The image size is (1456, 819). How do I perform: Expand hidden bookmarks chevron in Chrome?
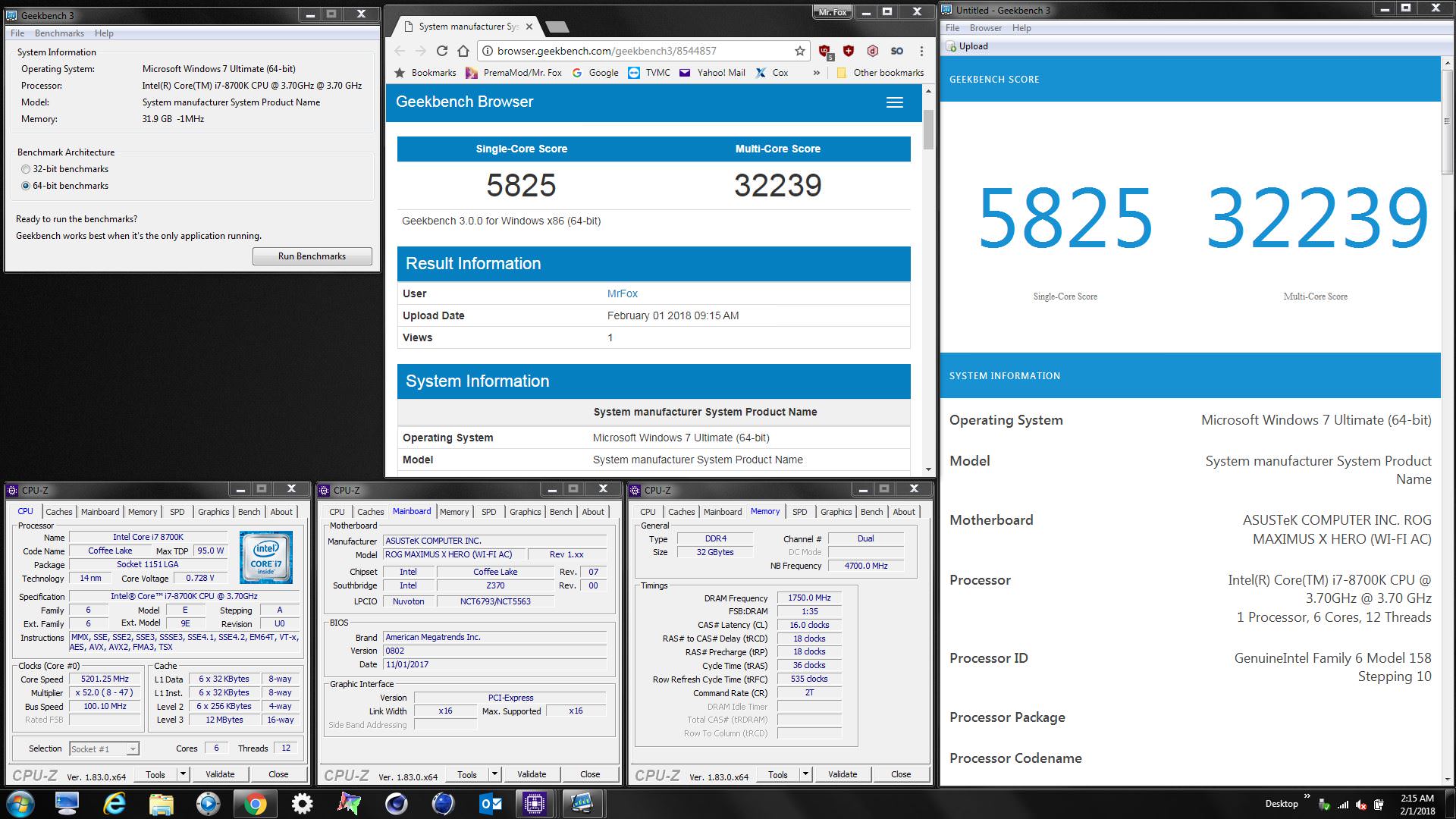click(816, 73)
